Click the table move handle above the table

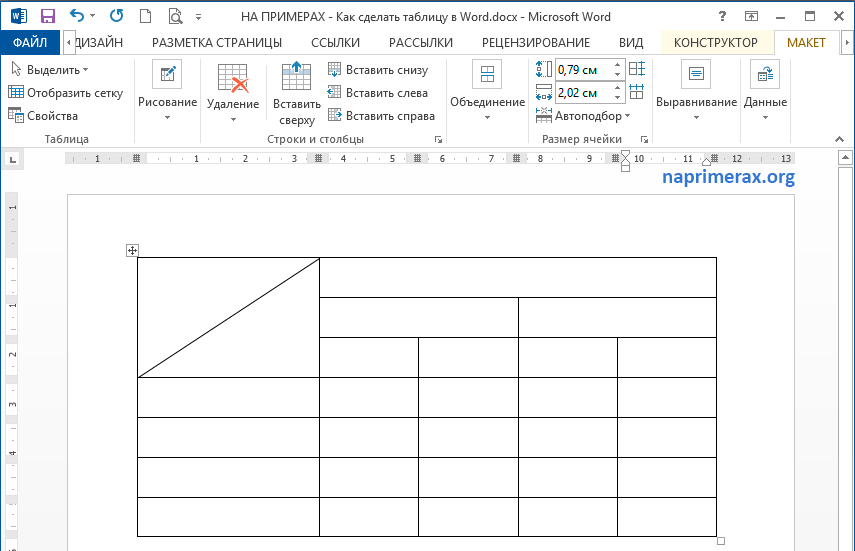132,250
